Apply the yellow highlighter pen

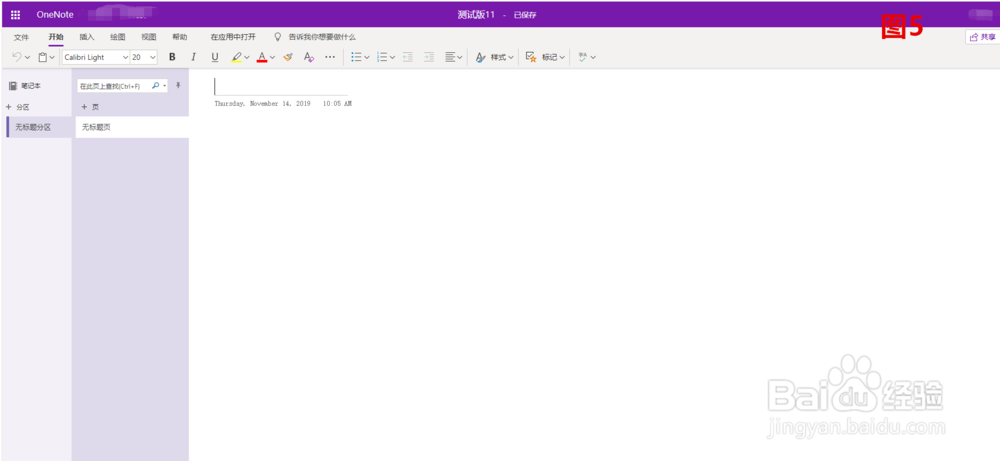click(237, 57)
